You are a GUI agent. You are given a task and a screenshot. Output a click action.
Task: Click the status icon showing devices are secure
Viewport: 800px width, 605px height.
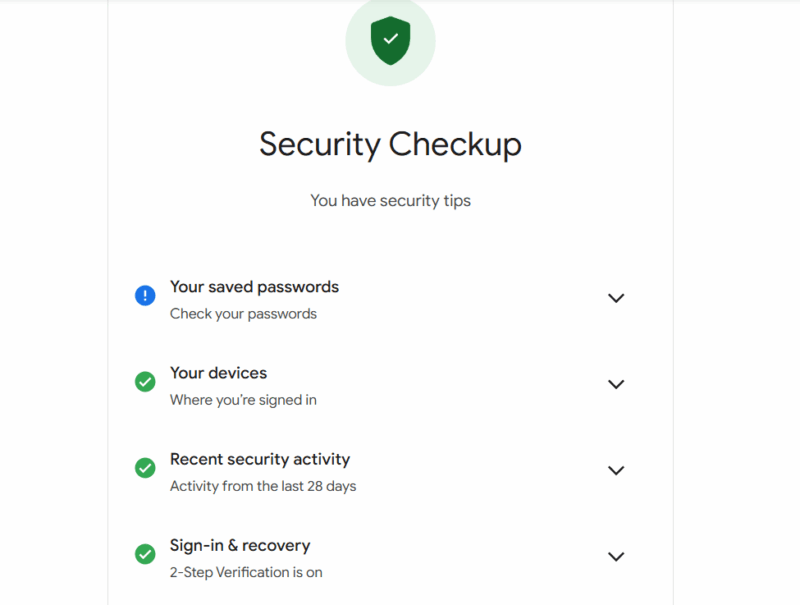coord(144,381)
